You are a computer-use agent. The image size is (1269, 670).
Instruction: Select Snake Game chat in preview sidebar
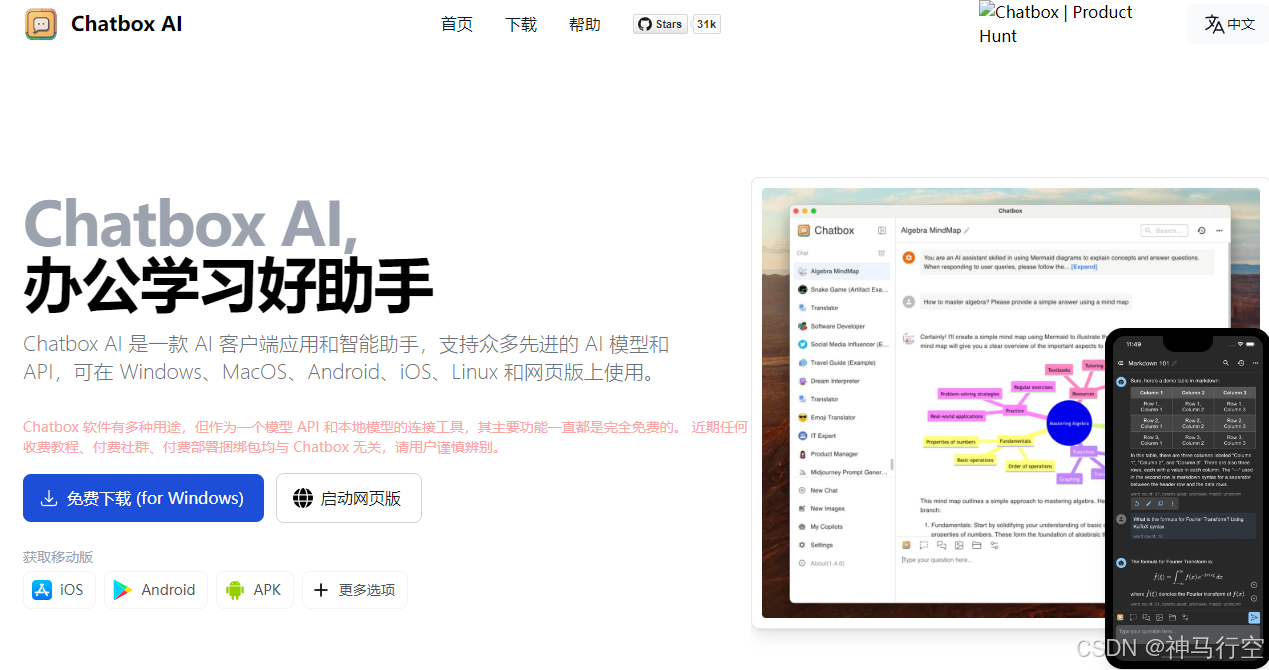(x=842, y=289)
